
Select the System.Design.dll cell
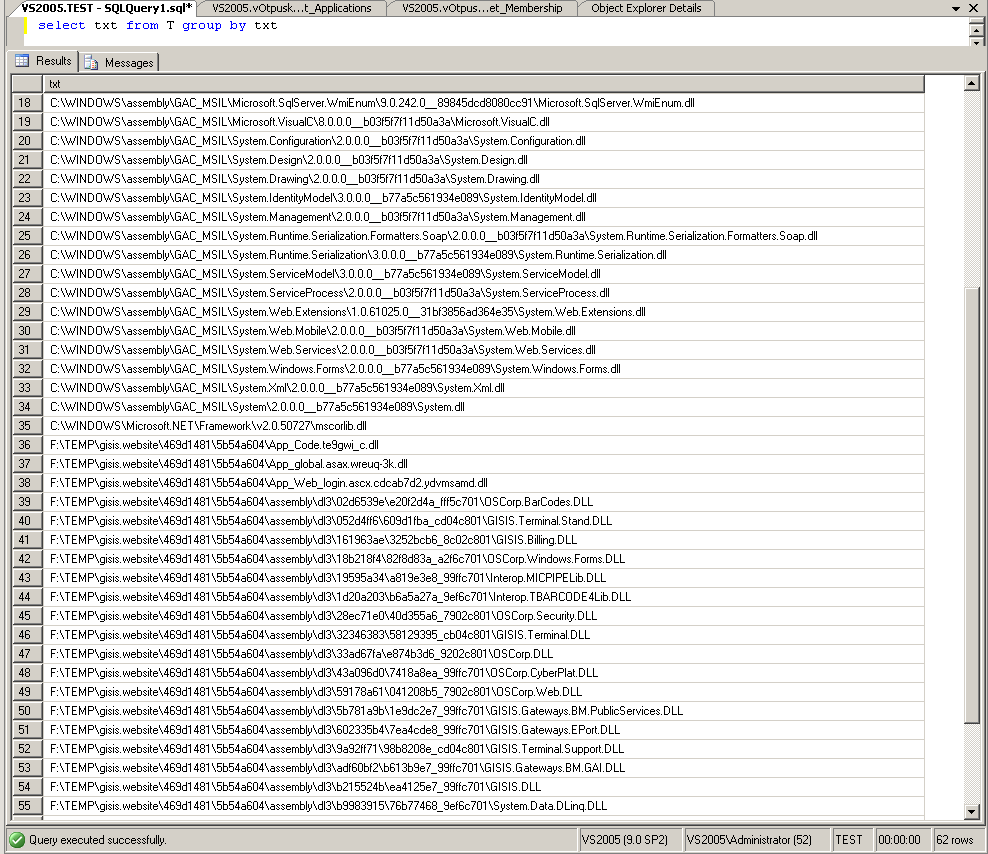click(x=483, y=159)
